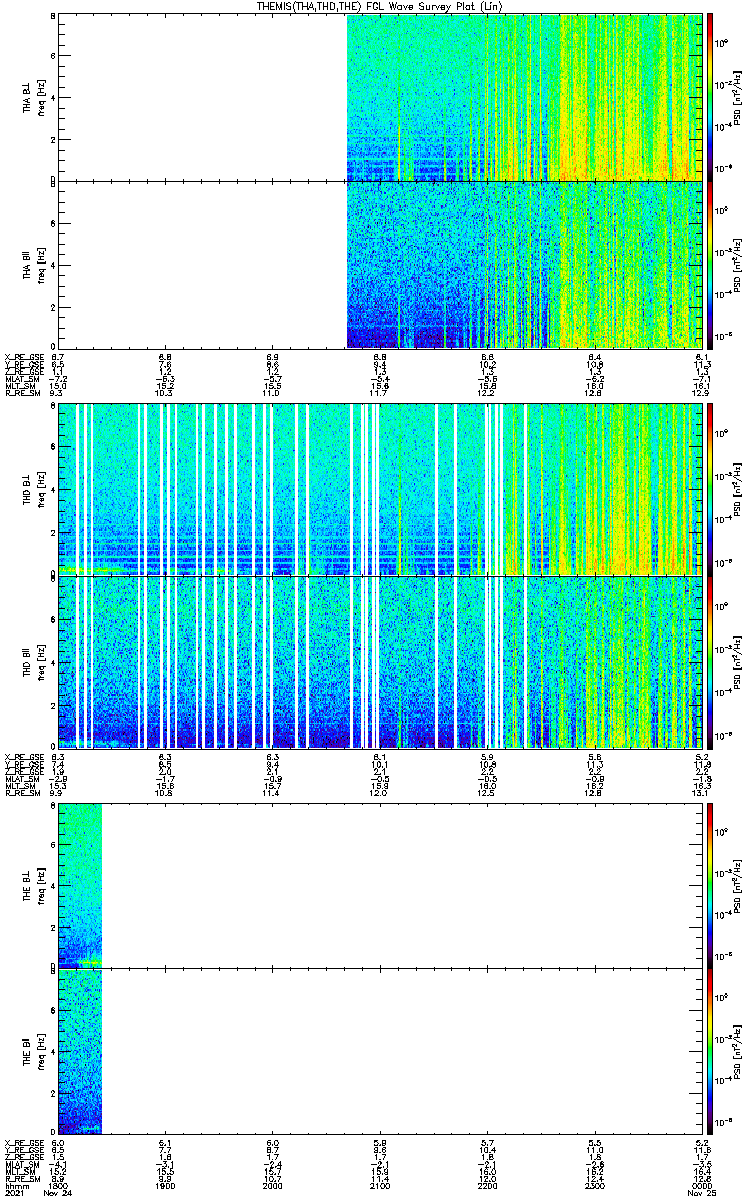Click the PSD color bar beside THD B-parallel

pos(710,661)
